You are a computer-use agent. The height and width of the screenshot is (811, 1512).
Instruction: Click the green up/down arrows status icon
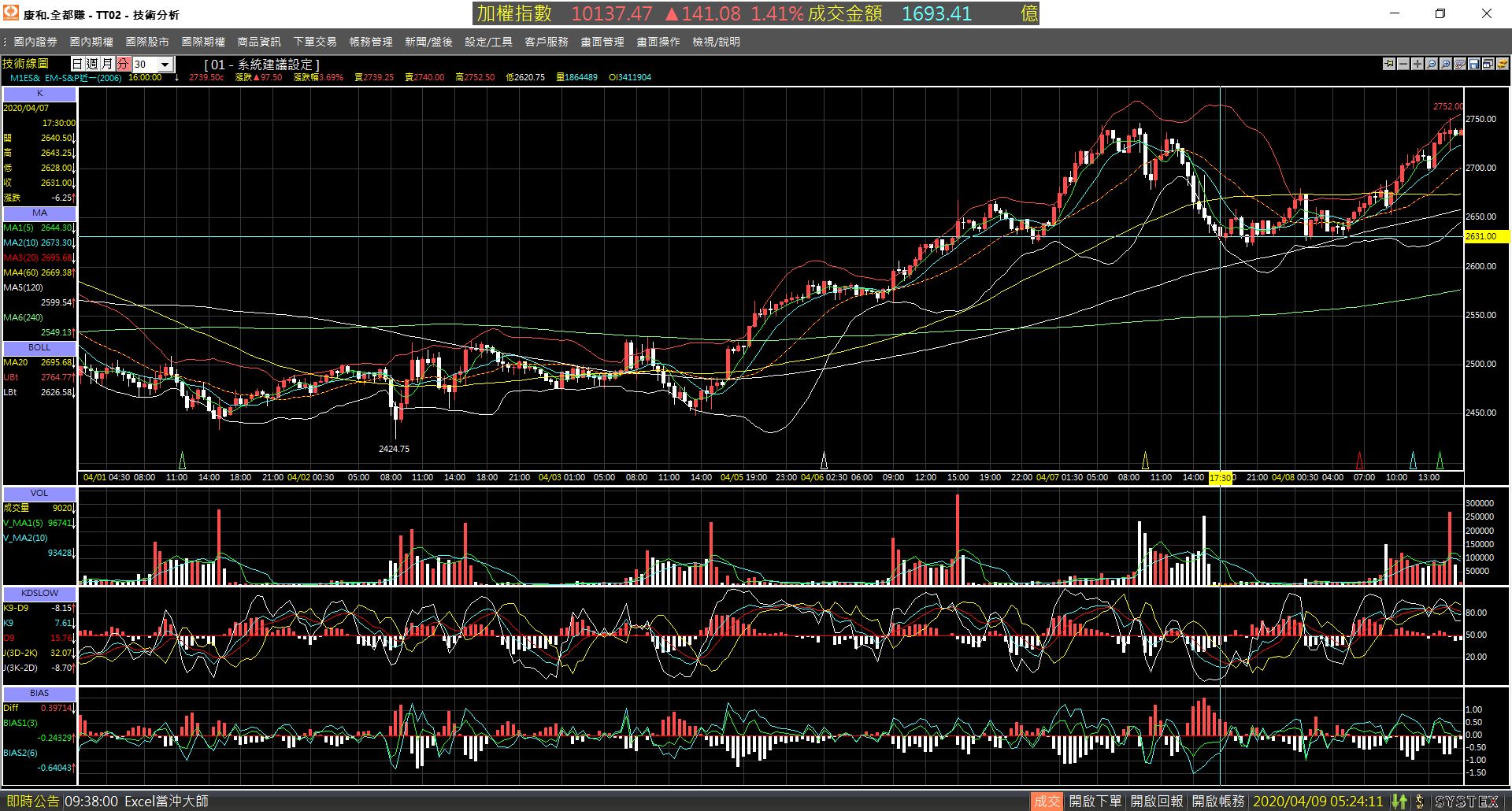pos(1399,802)
